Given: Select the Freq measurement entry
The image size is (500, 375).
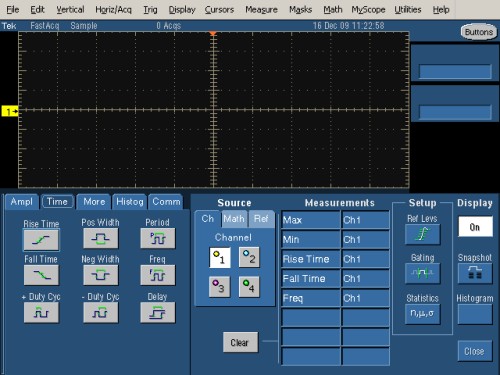Looking at the screenshot, I should 311,298.
